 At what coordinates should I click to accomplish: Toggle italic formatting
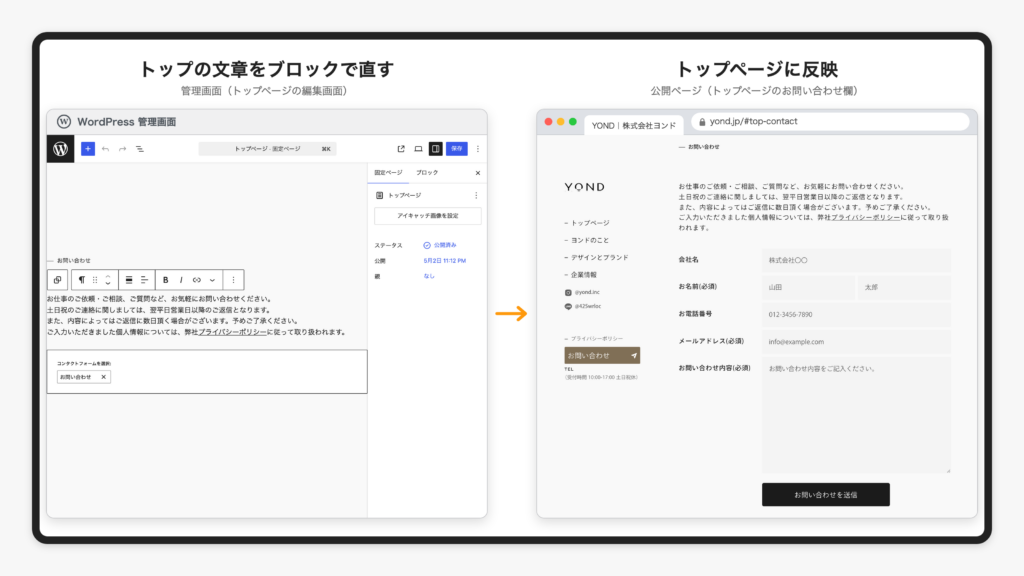click(x=181, y=280)
